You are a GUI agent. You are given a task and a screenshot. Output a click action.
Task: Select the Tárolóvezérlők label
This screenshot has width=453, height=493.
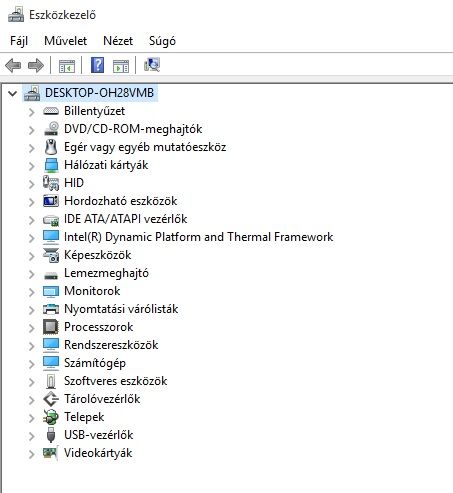tap(102, 399)
